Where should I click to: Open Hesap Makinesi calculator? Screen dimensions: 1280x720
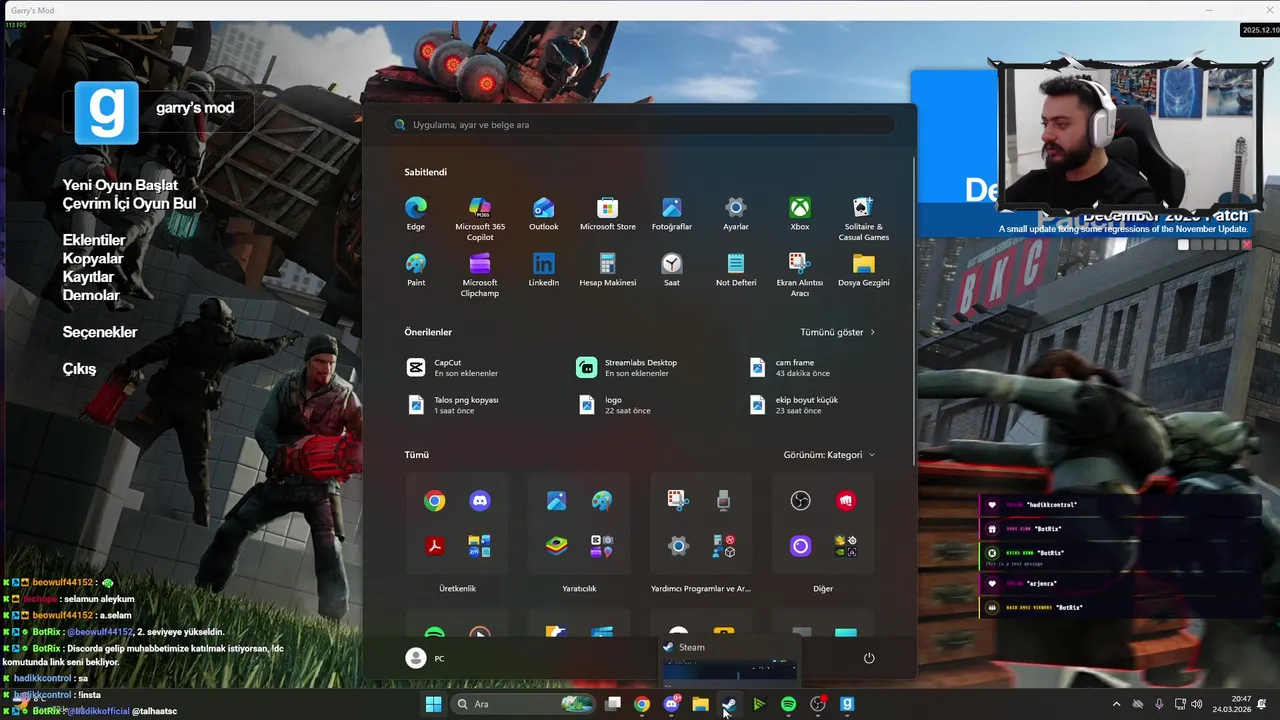coord(608,270)
